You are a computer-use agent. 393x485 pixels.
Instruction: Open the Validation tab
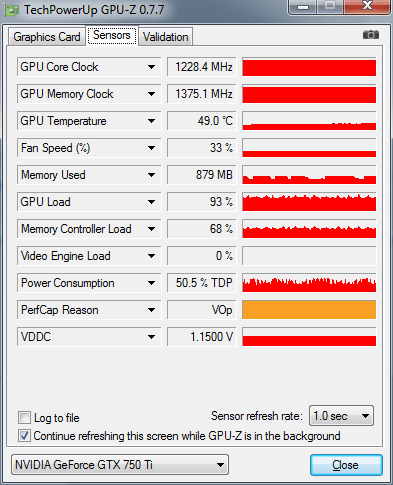coord(166,37)
